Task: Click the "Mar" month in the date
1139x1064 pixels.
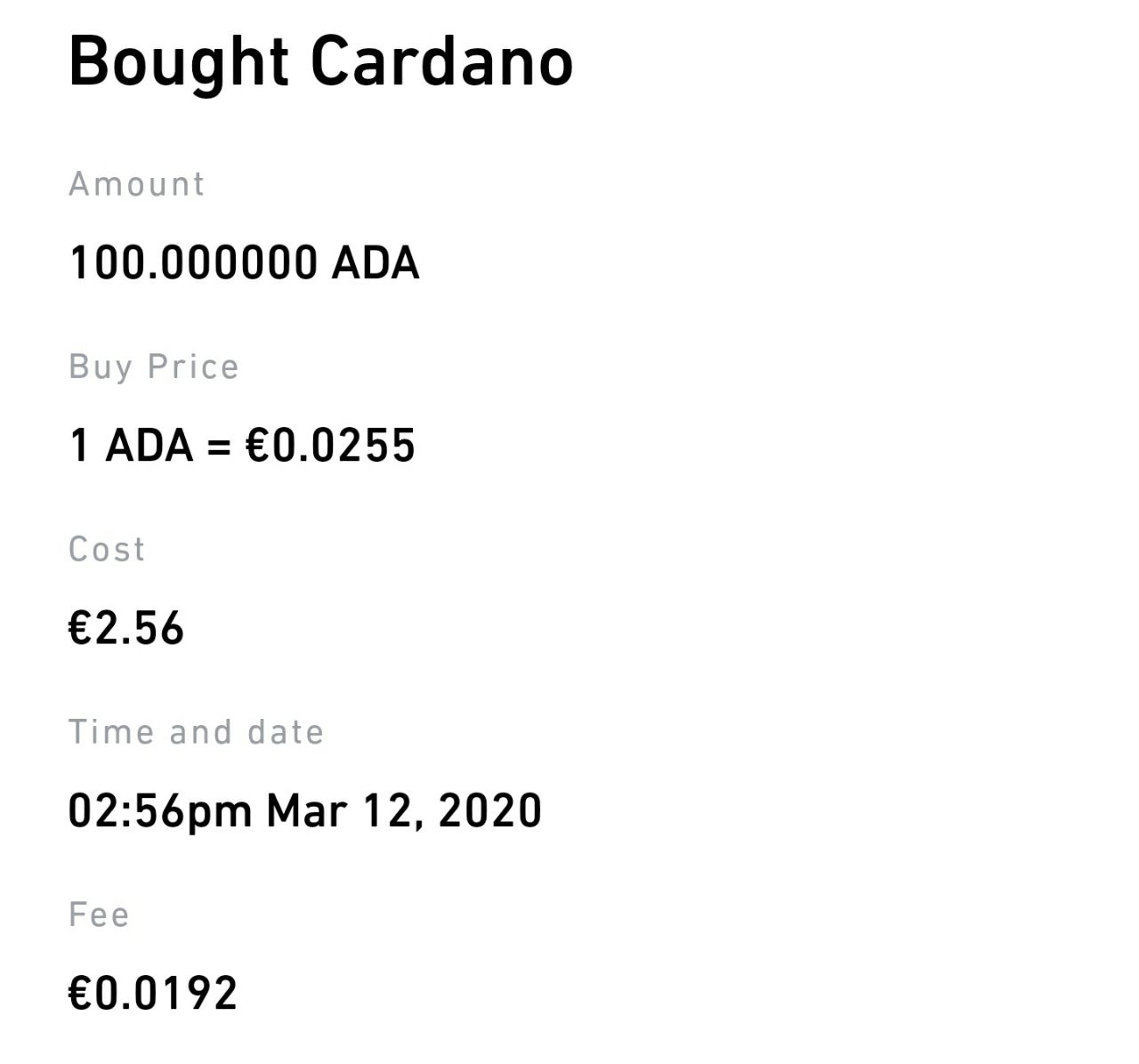Action: [x=305, y=811]
